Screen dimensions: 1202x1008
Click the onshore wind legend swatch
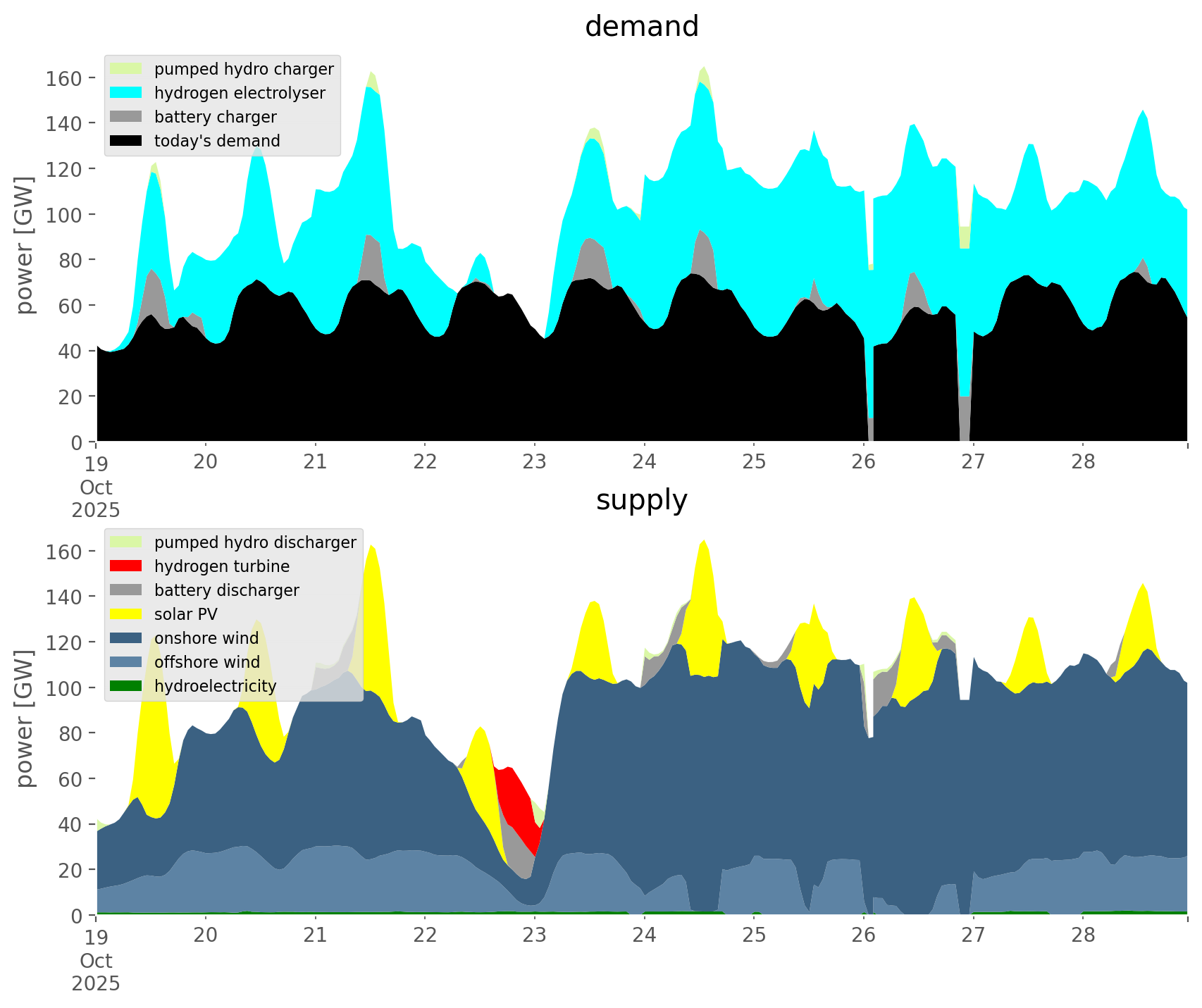126,638
